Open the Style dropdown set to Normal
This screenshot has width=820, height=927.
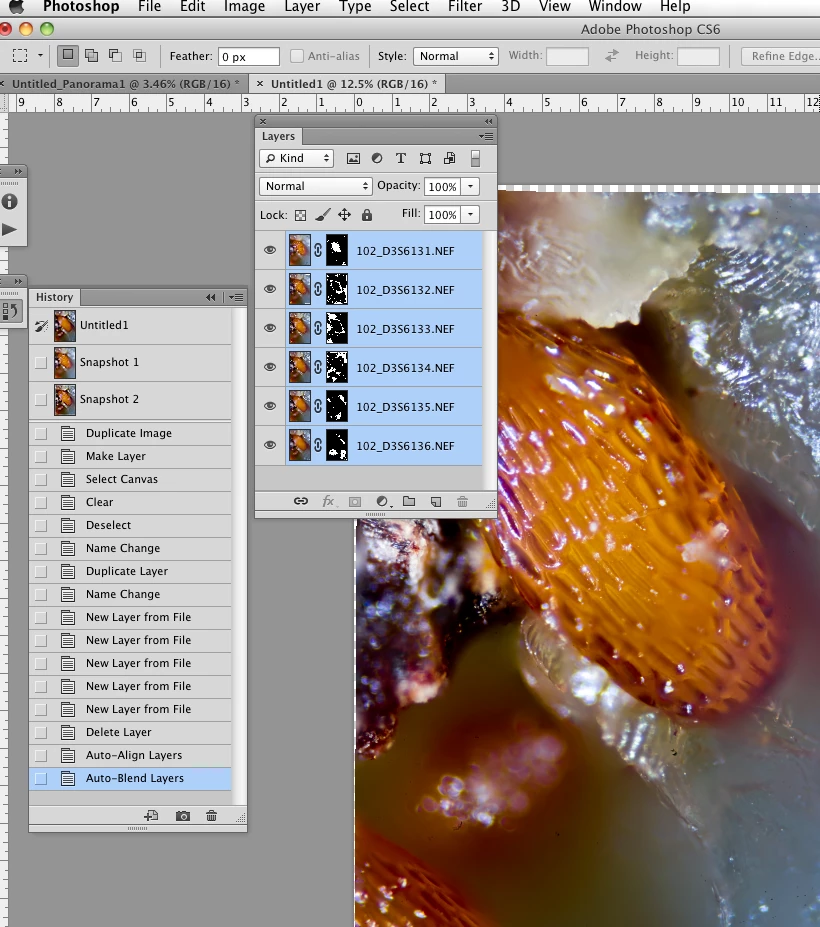456,56
